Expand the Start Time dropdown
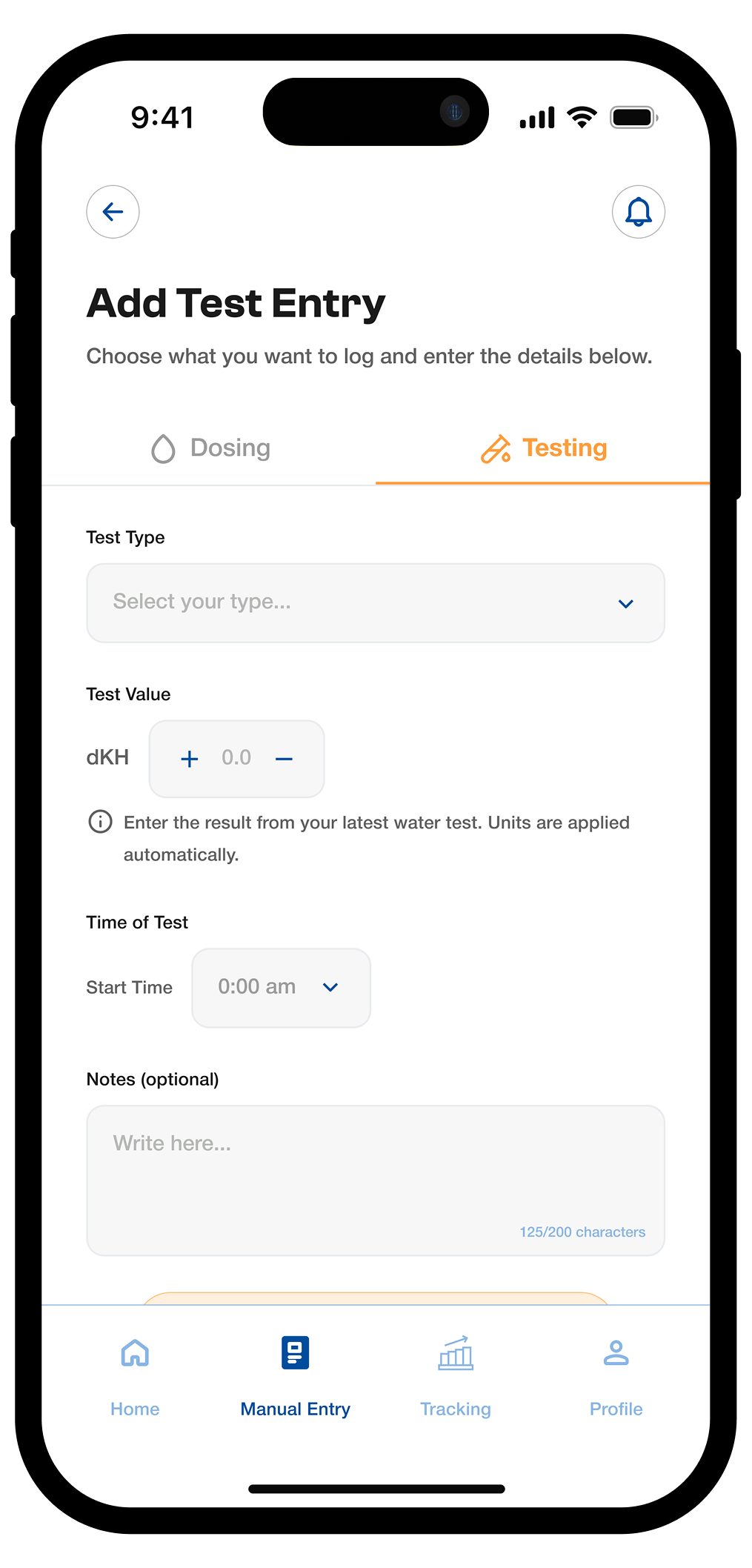 click(x=281, y=988)
